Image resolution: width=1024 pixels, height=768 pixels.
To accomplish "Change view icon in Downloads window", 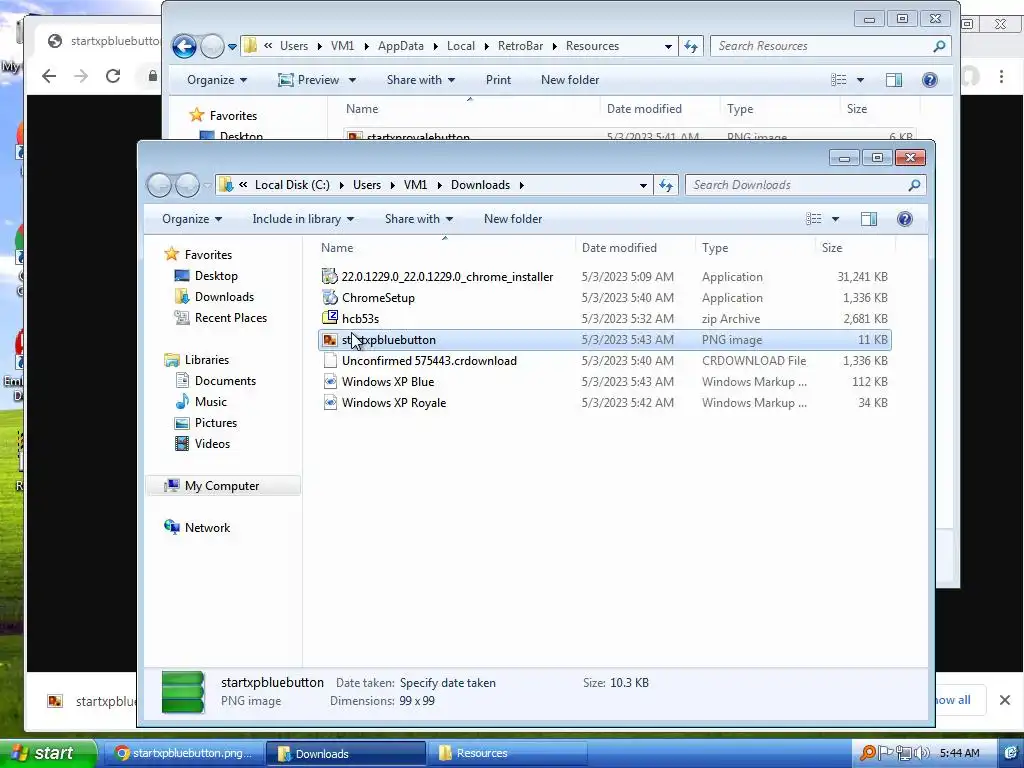I will coord(814,219).
